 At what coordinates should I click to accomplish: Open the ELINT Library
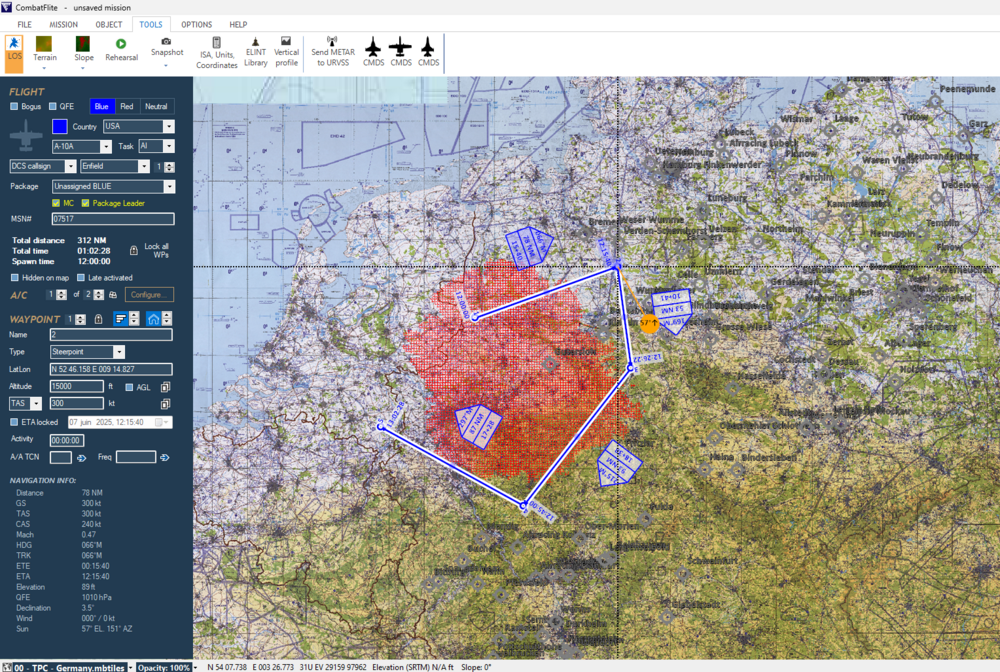(x=256, y=53)
